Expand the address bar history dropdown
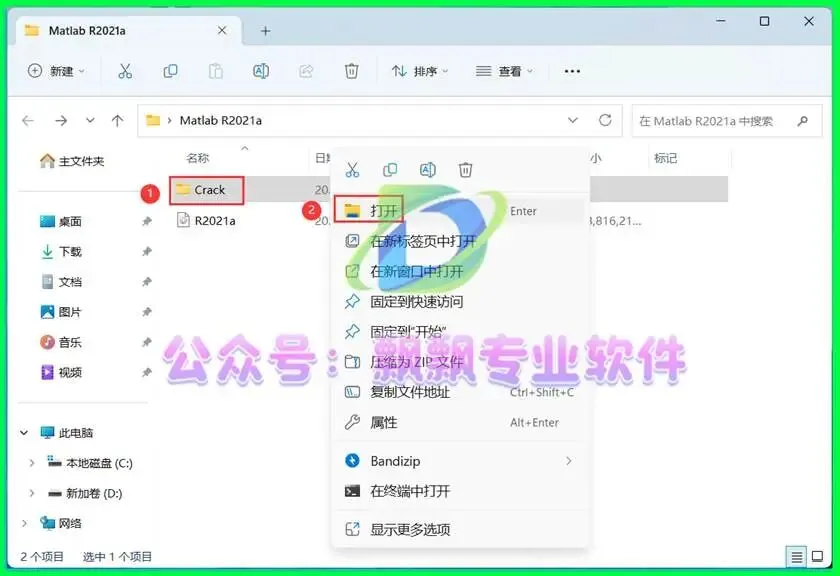Screen dimensions: 840x576 click(x=573, y=120)
